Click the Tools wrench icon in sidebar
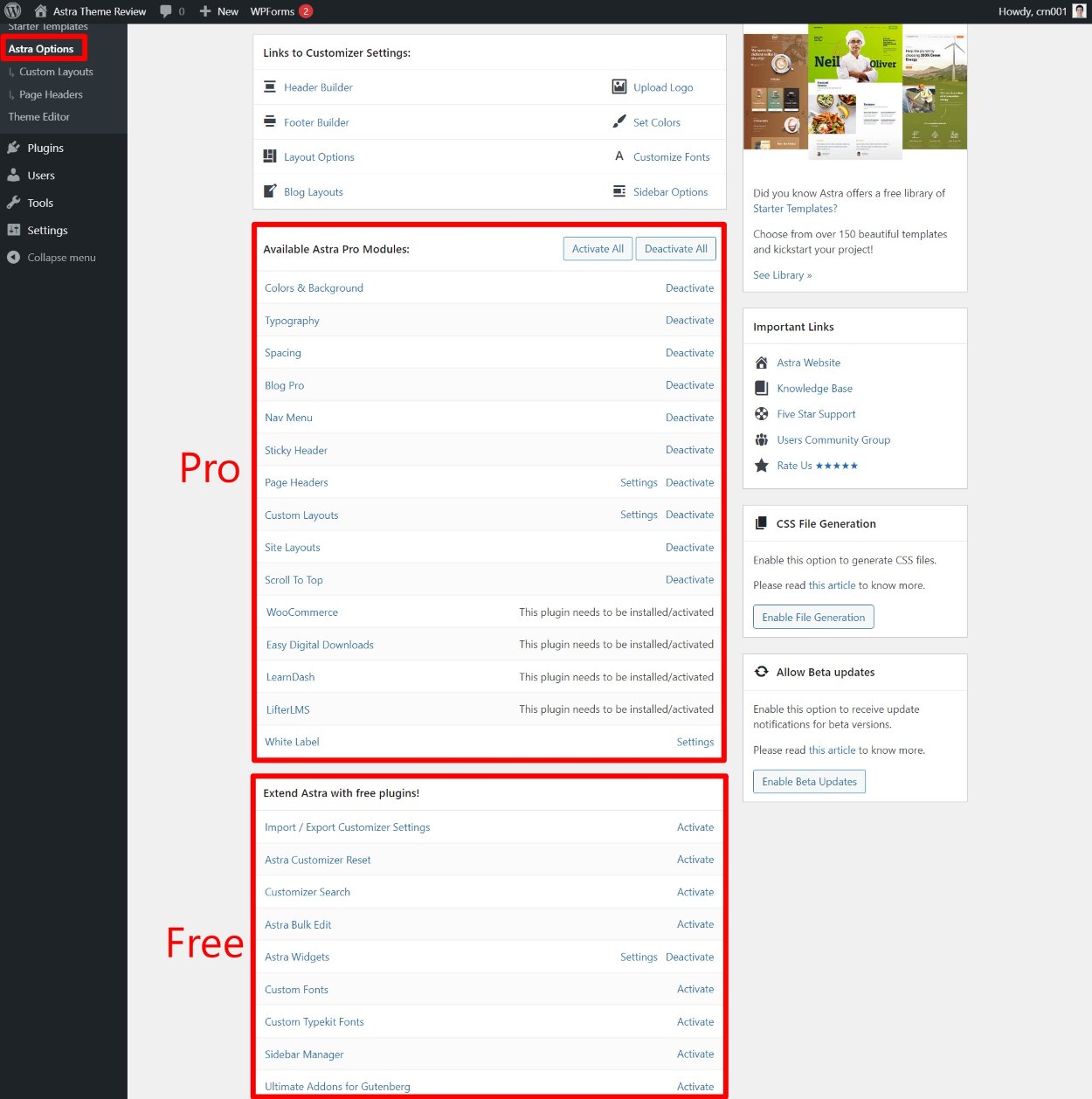Image resolution: width=1092 pixels, height=1099 pixels. pos(13,203)
